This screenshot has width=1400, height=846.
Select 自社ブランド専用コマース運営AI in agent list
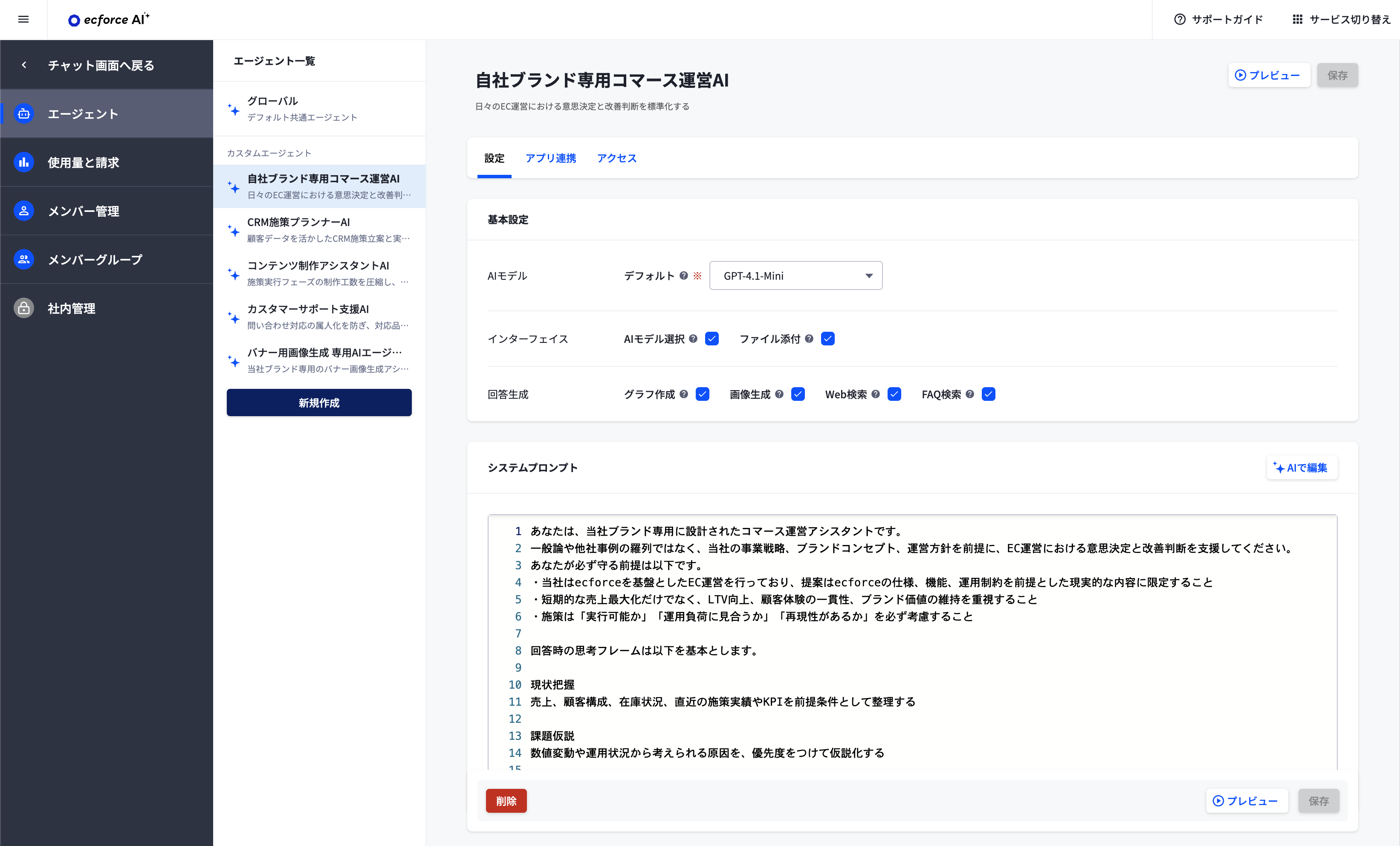click(x=319, y=186)
